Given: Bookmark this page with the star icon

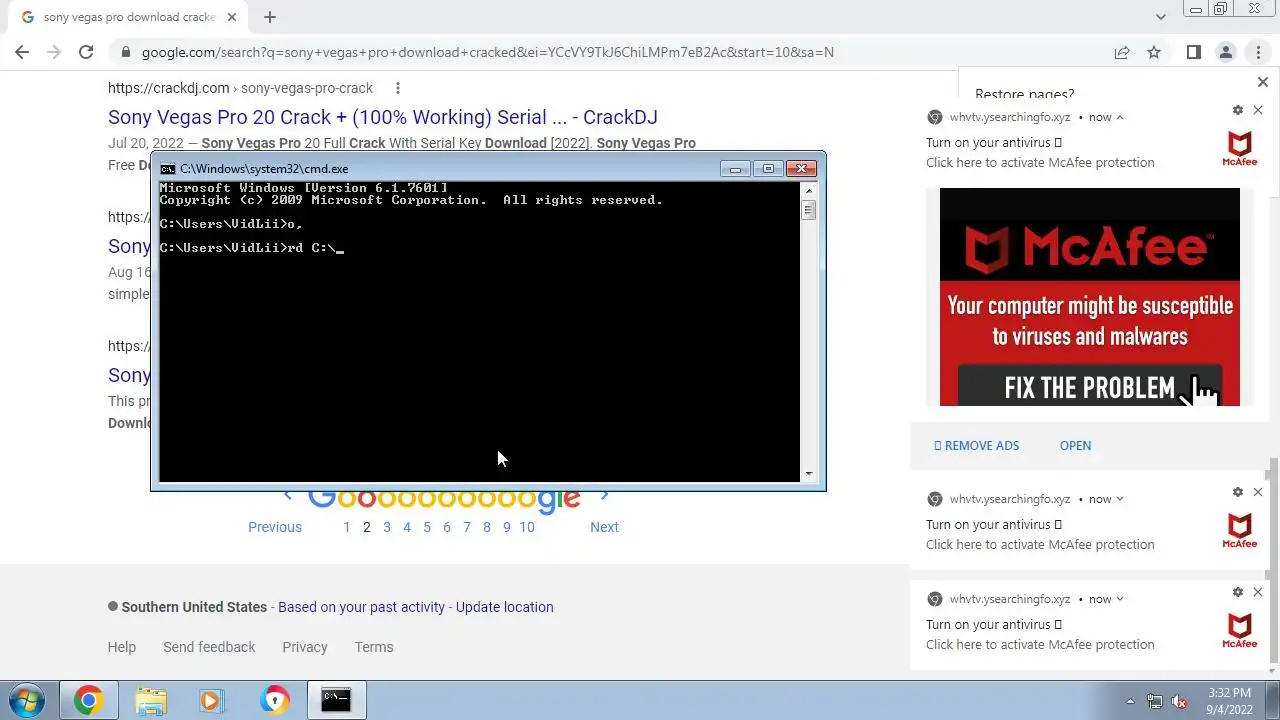Looking at the screenshot, I should [x=1154, y=52].
